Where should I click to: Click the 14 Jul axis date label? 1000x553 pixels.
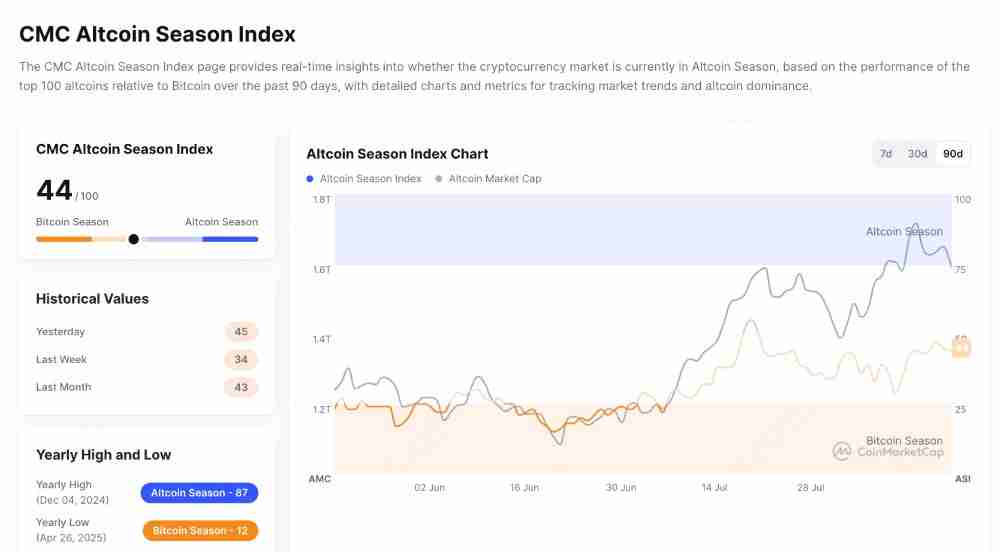pos(714,488)
